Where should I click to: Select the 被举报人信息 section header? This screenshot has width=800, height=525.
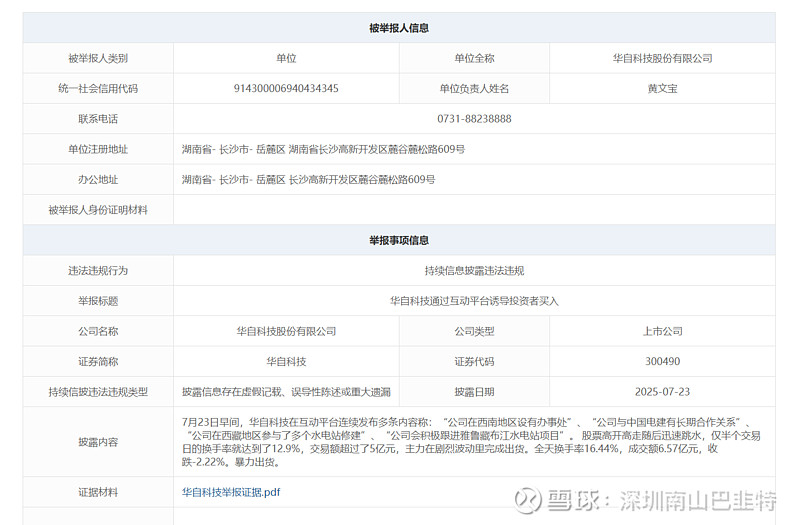tap(399, 28)
